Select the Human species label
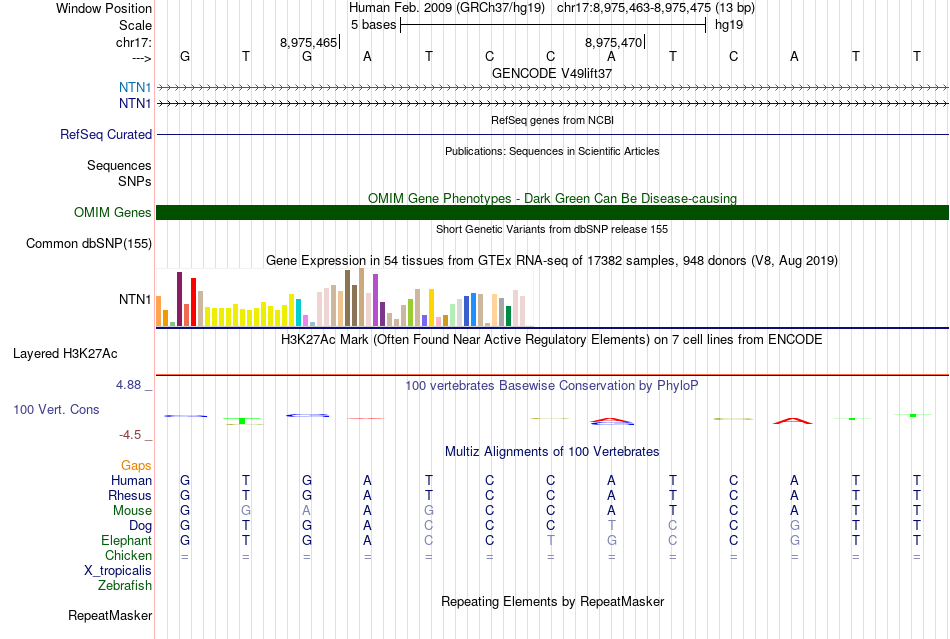The height and width of the screenshot is (639, 950). click(x=131, y=480)
